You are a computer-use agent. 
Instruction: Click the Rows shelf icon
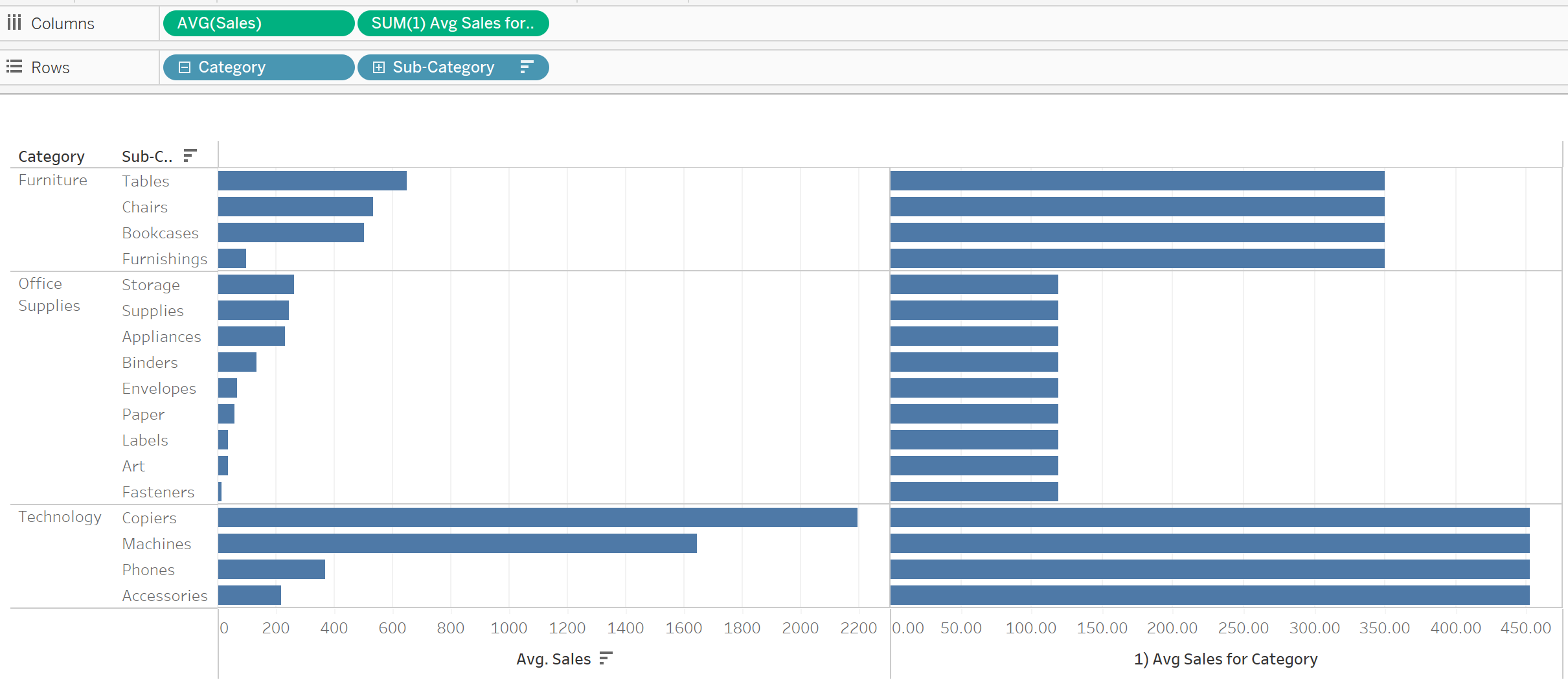point(14,67)
